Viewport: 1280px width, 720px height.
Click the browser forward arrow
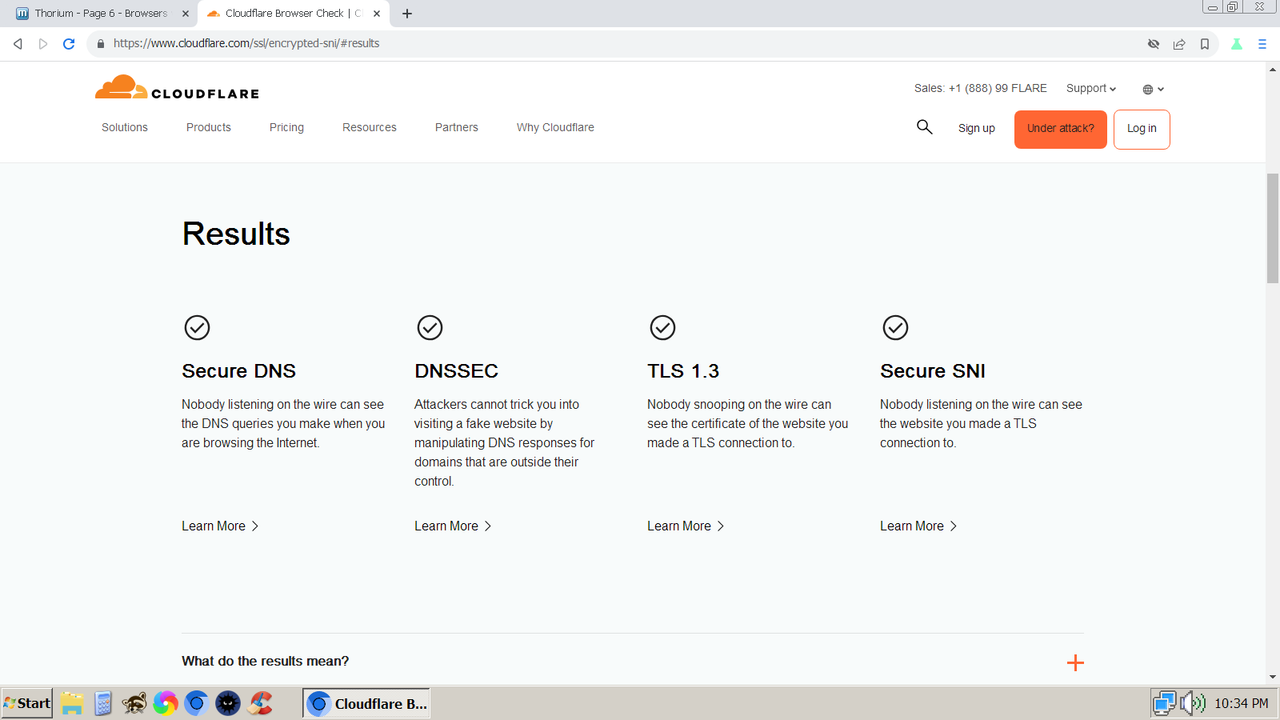[x=43, y=44]
